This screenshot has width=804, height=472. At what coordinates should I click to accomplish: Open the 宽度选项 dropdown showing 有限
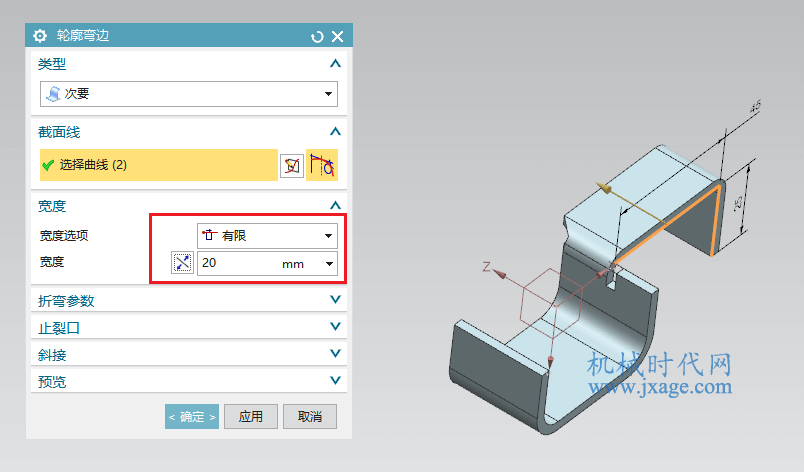click(267, 236)
